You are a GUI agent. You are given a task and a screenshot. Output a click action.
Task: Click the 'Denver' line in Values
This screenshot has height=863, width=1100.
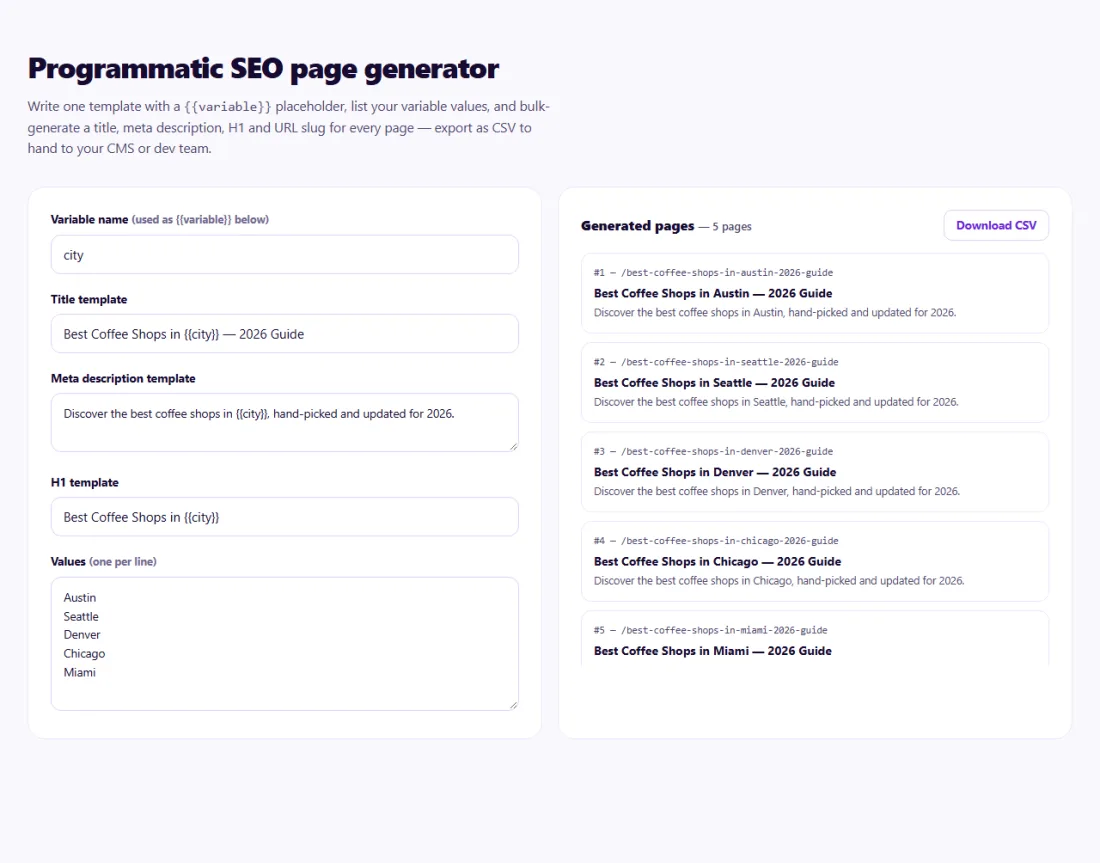(x=82, y=635)
